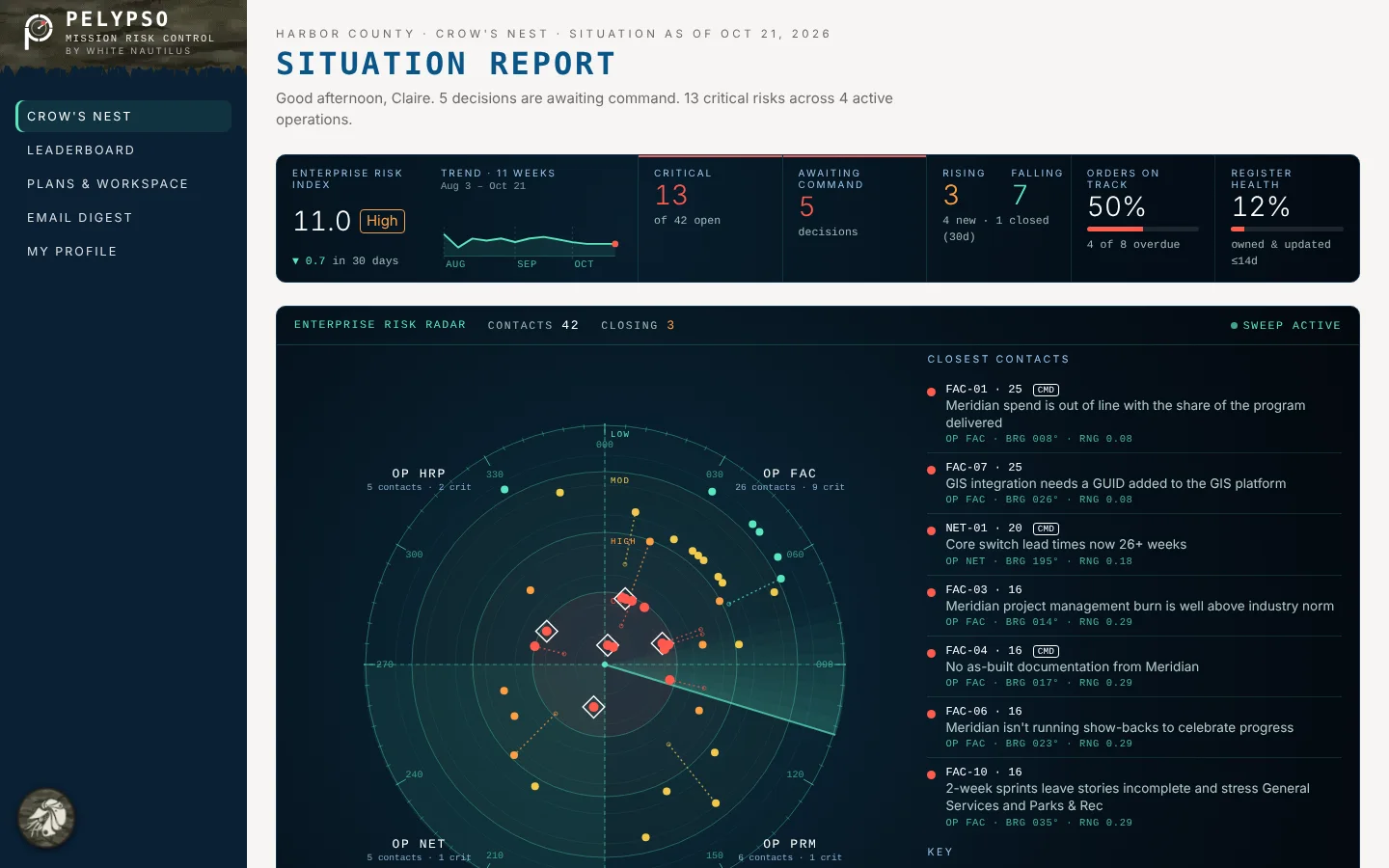View the Rising 3 risks figure
The width and height of the screenshot is (1389, 868).
coord(951,196)
